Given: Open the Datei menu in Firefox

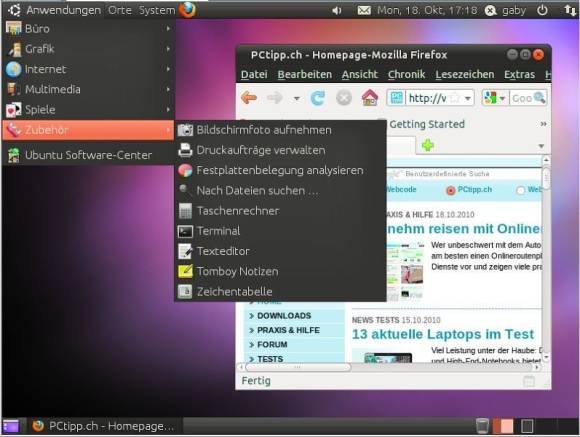Looking at the screenshot, I should pyautogui.click(x=254, y=74).
